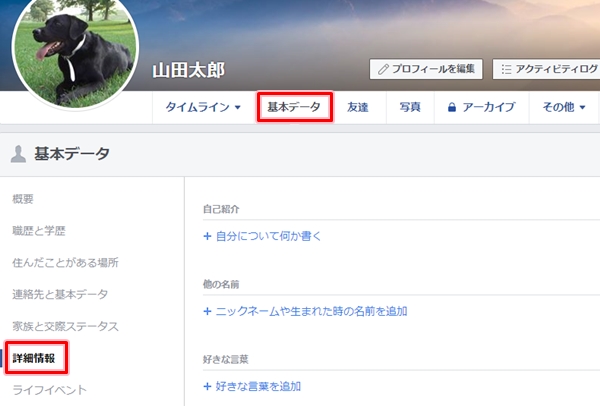Viewport: 600px width, 406px height.
Task: Open アクティビティログ button
Action: [546, 69]
